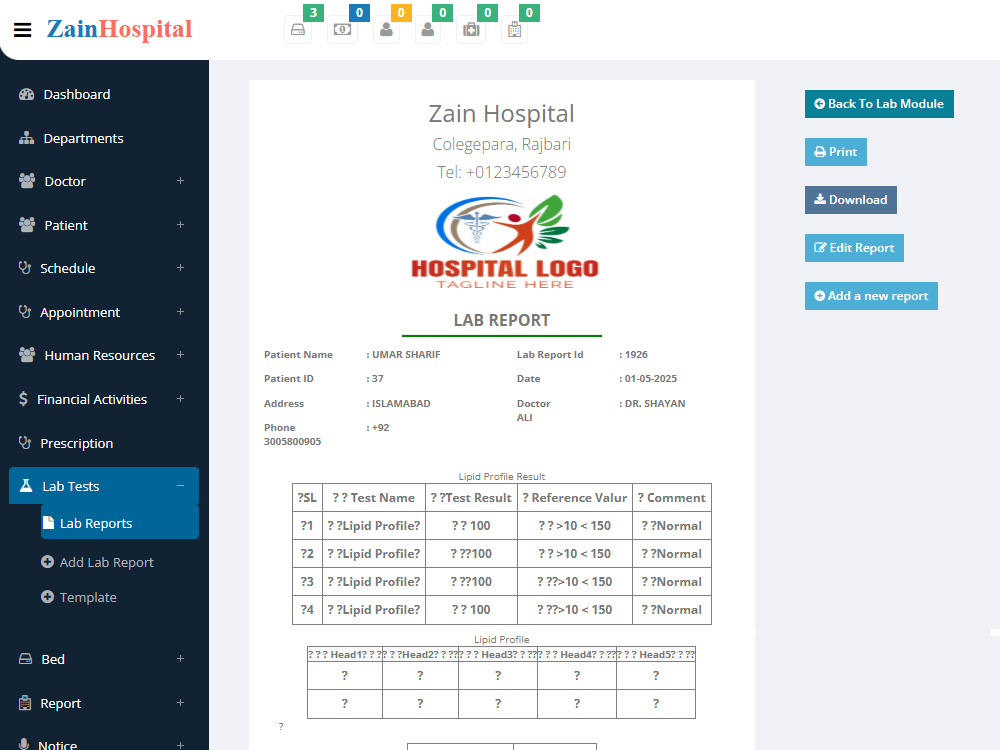Toggle the hamburger sidebar menu
The width and height of the screenshot is (1000, 750).
(22, 30)
